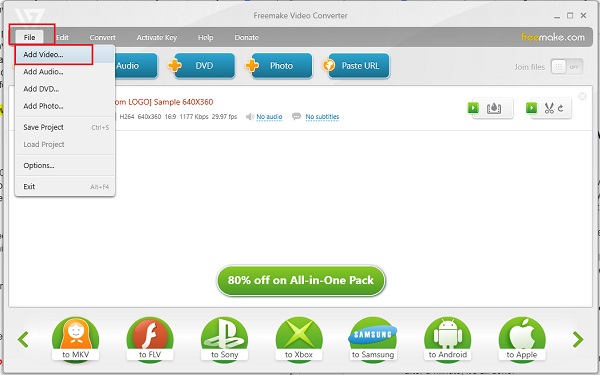Select the to Apple output format
Viewport: 600px width, 375px height.
pyautogui.click(x=522, y=340)
